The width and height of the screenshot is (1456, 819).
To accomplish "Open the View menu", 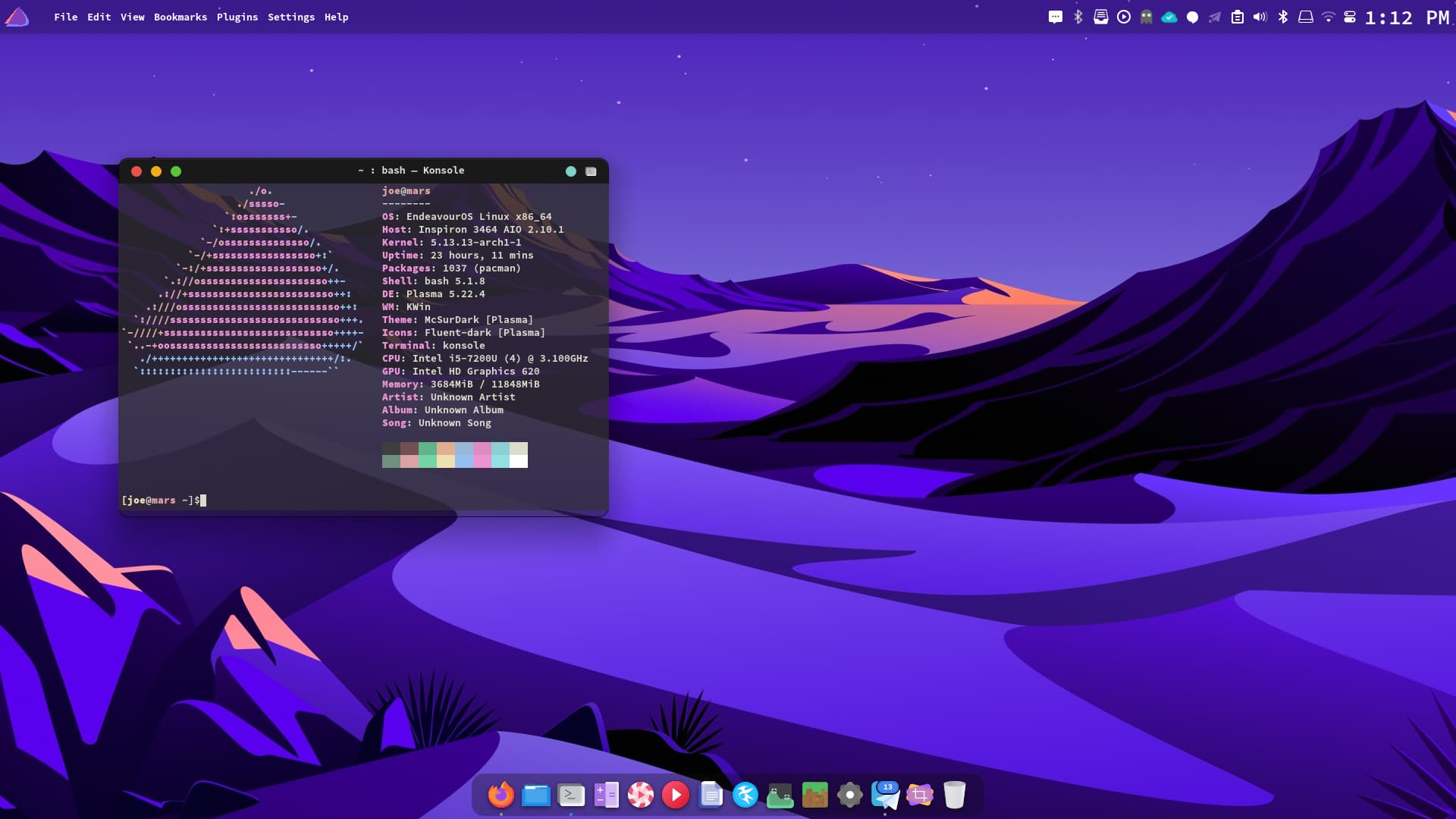I will tap(133, 17).
